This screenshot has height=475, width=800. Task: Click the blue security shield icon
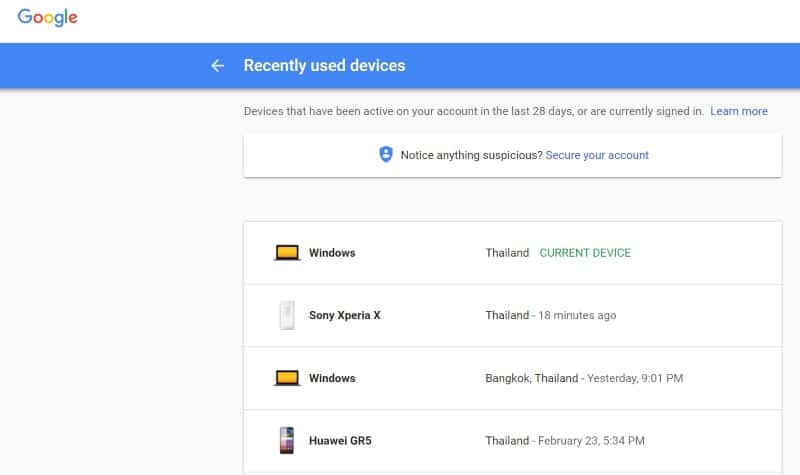coord(386,155)
